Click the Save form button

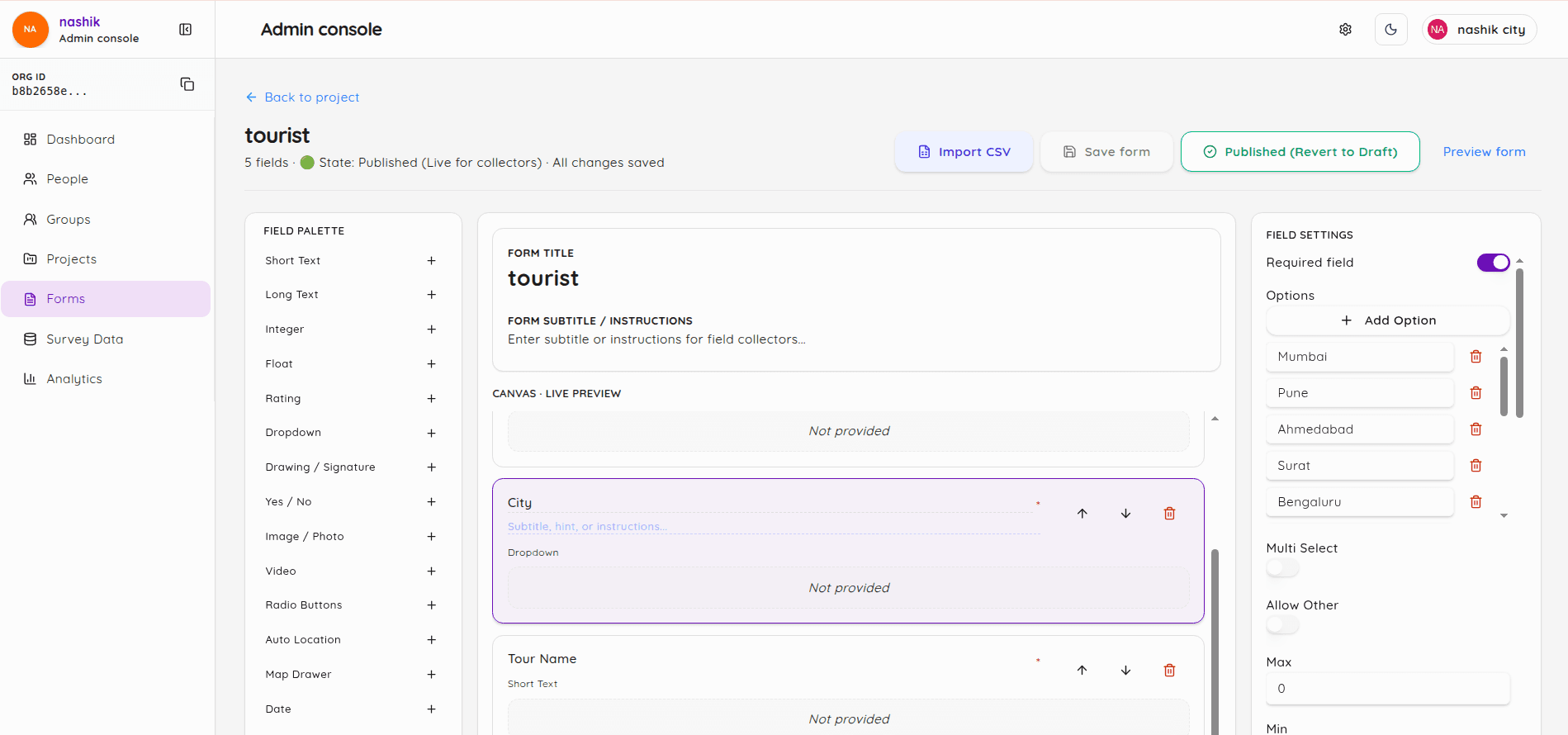[x=1106, y=152]
